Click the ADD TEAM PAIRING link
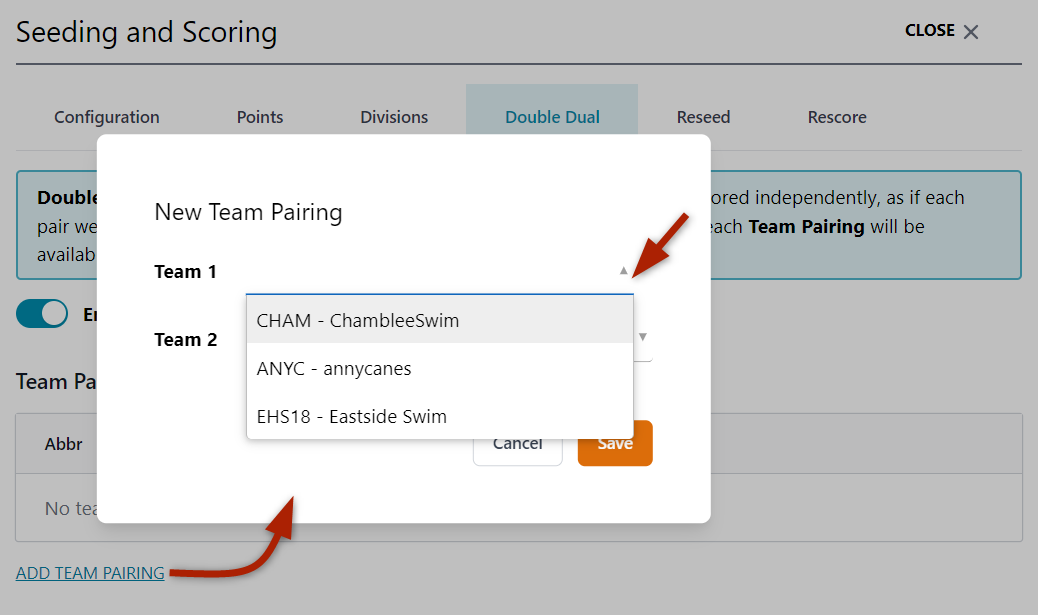 (x=89, y=572)
